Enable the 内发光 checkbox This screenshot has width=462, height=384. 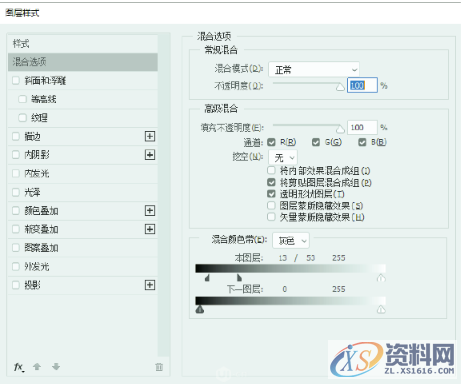16,173
